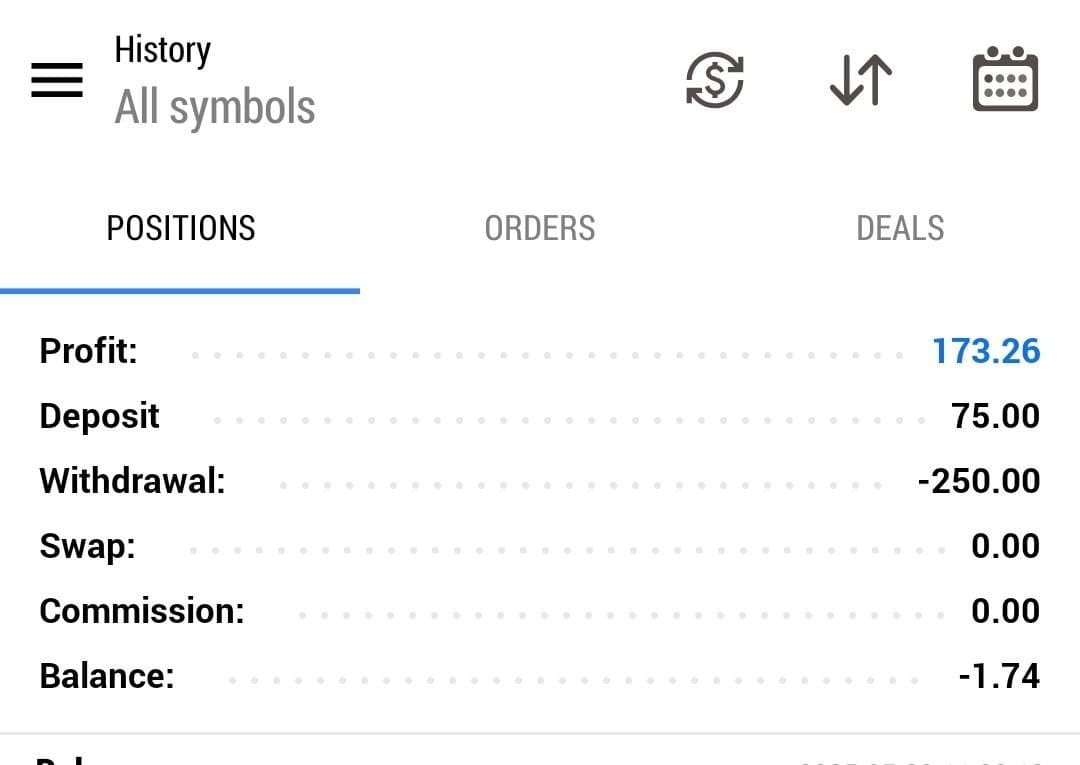Open the calendar date range icon

point(1005,80)
